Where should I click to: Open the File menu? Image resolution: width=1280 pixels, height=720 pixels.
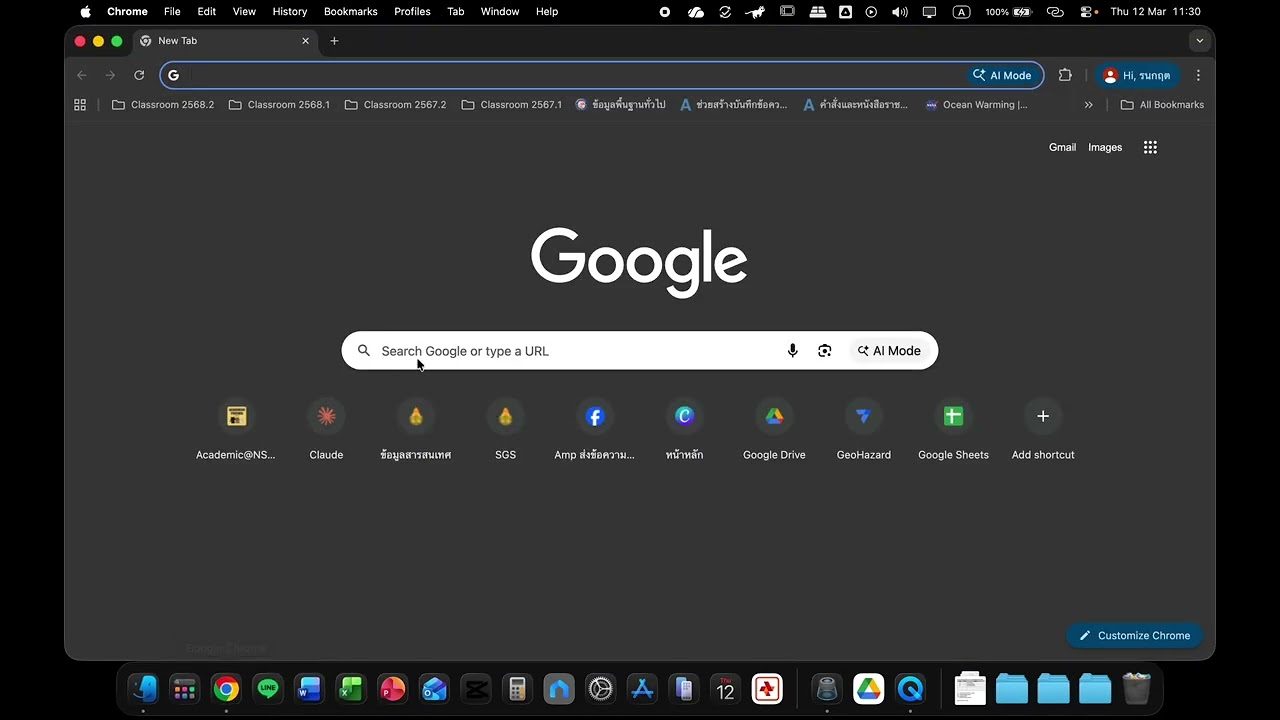pyautogui.click(x=172, y=12)
